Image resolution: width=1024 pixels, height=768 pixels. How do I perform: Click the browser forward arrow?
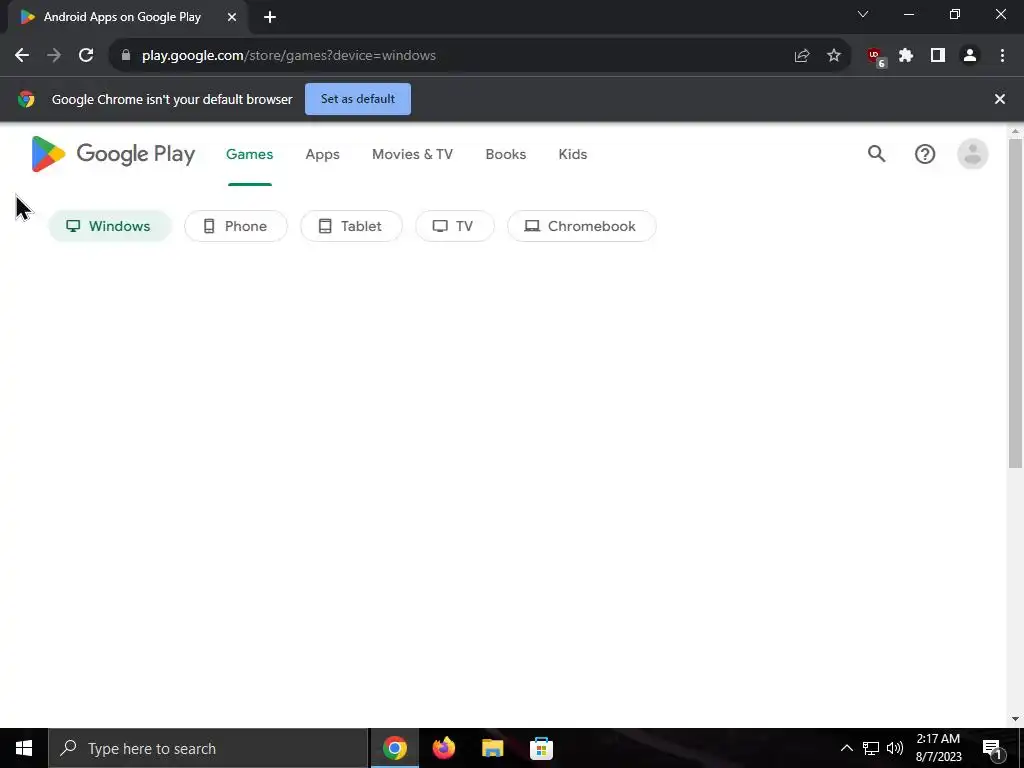(54, 56)
